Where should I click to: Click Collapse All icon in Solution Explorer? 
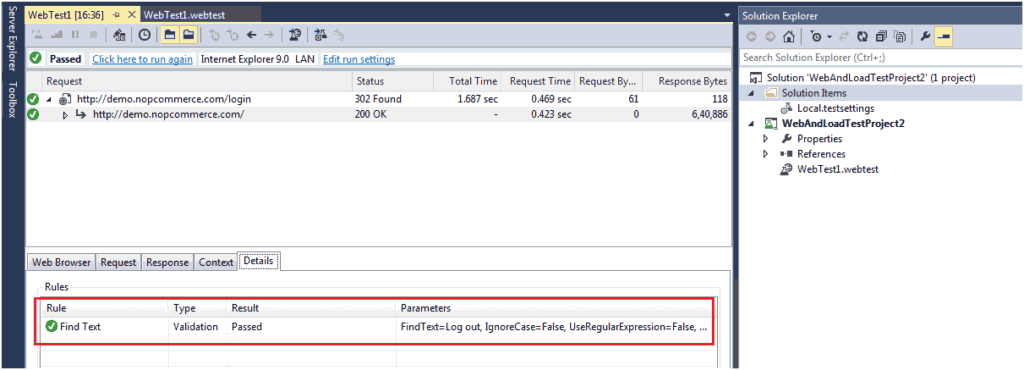[882, 37]
